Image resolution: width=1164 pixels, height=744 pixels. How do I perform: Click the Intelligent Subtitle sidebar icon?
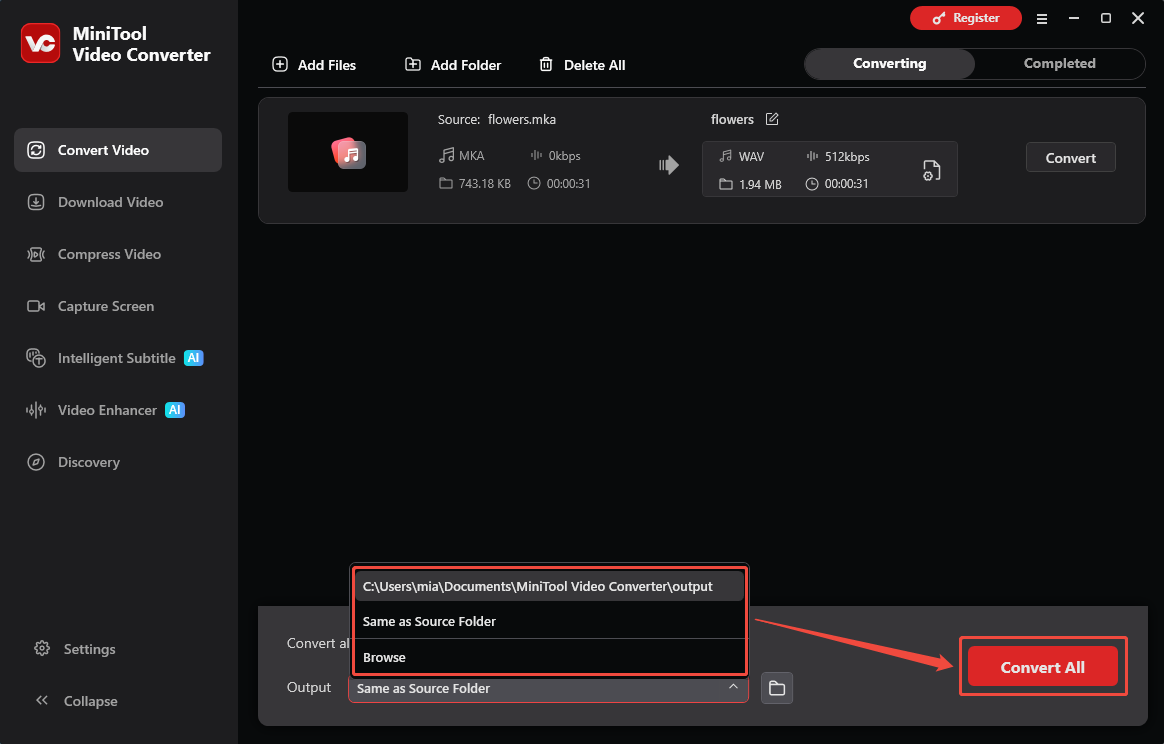36,358
